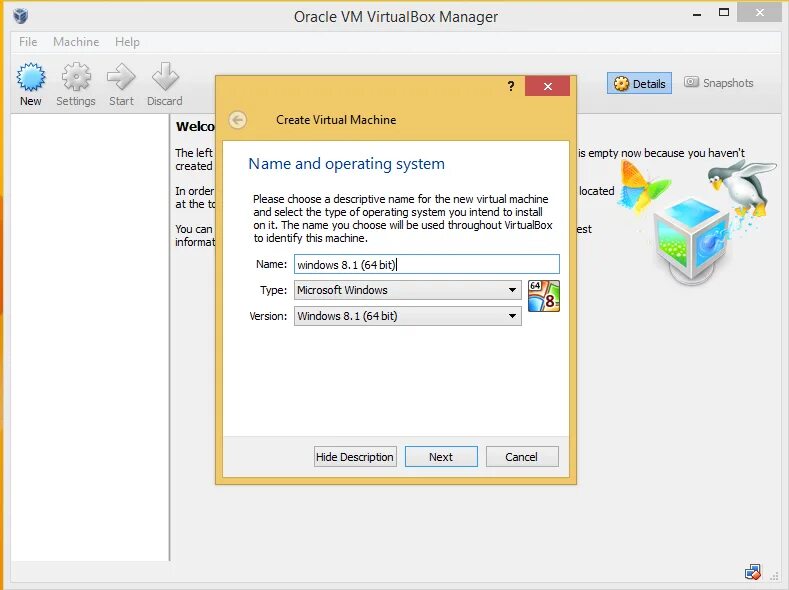Viewport: 789px width, 590px height.
Task: Open Settings from the toolbar gear icon
Action: 76,84
